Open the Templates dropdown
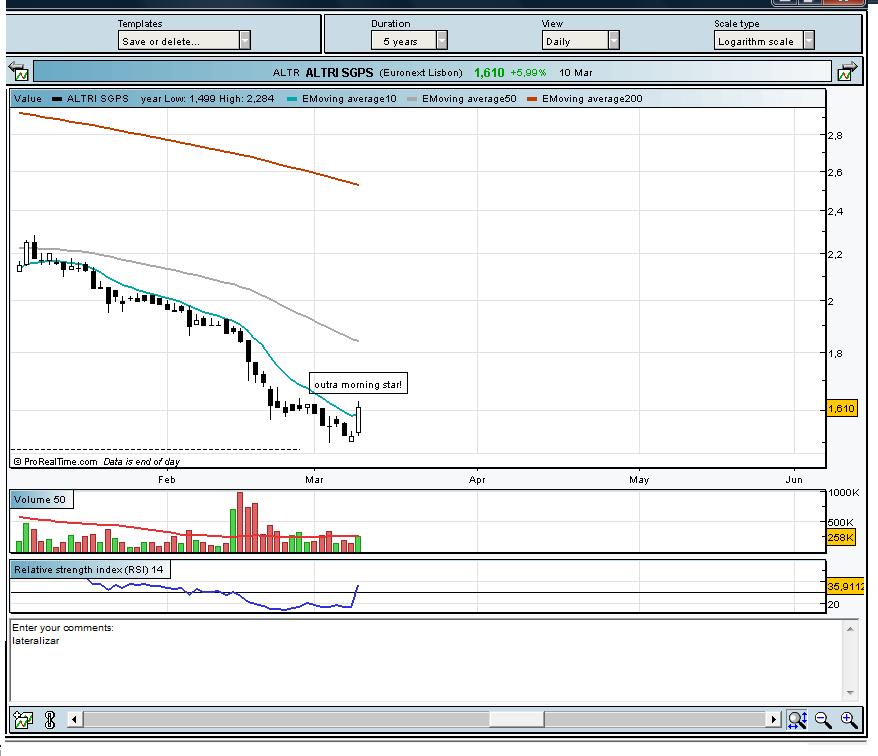Viewport: 878px width, 756px height. pos(184,40)
